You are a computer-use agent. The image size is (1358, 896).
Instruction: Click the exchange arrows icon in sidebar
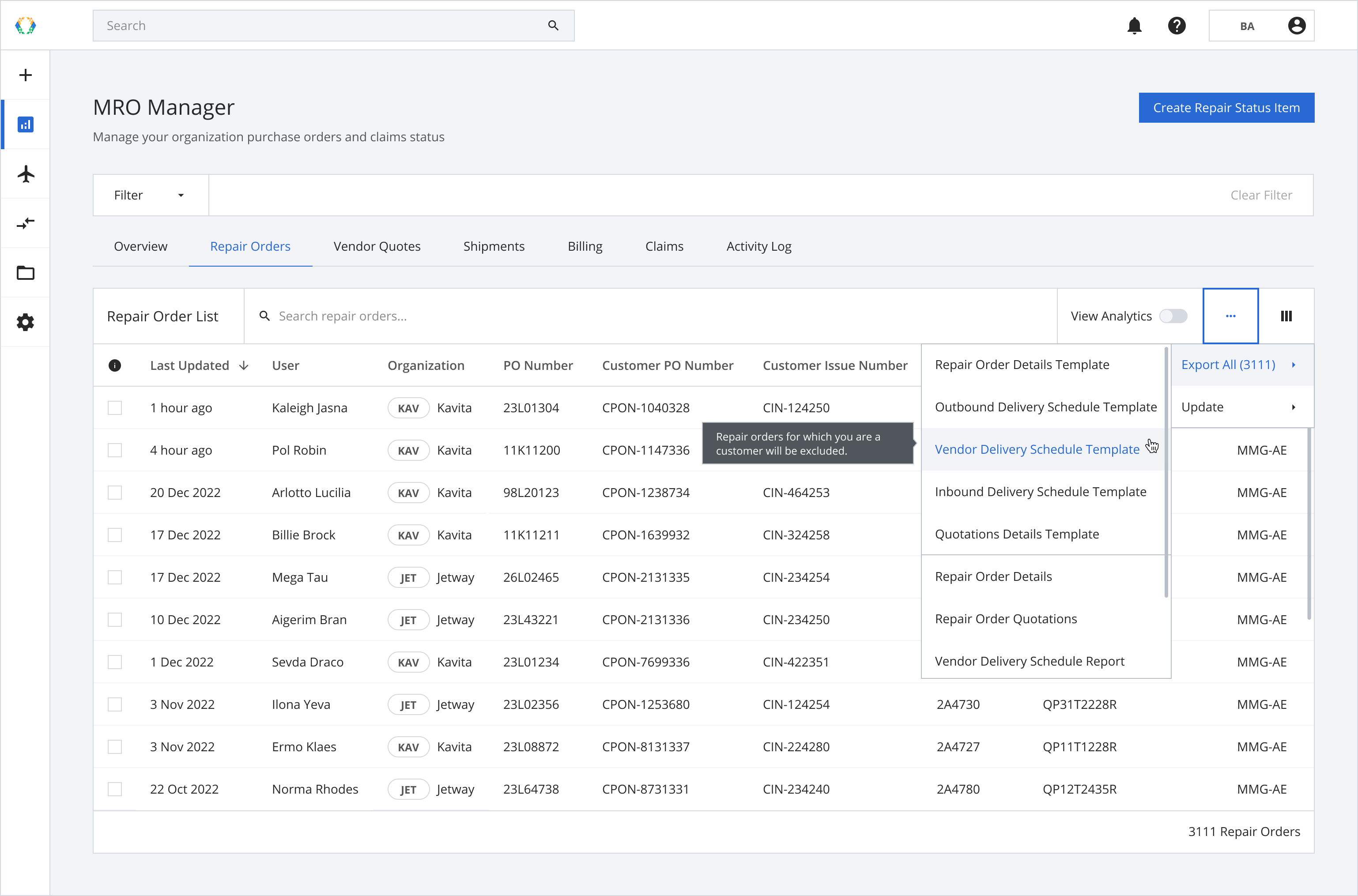[x=26, y=223]
